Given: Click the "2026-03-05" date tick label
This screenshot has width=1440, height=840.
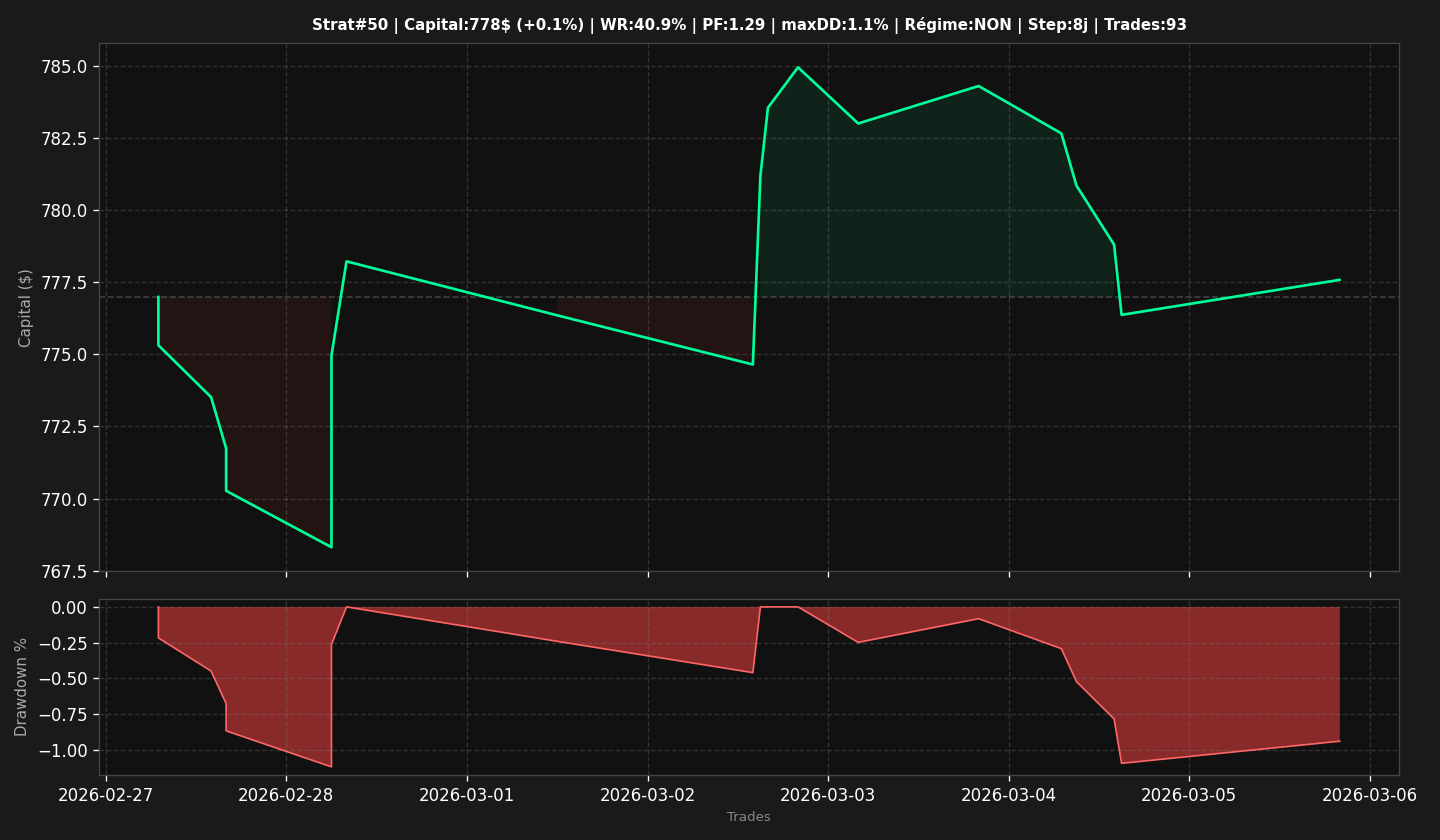Looking at the screenshot, I should click(1189, 795).
